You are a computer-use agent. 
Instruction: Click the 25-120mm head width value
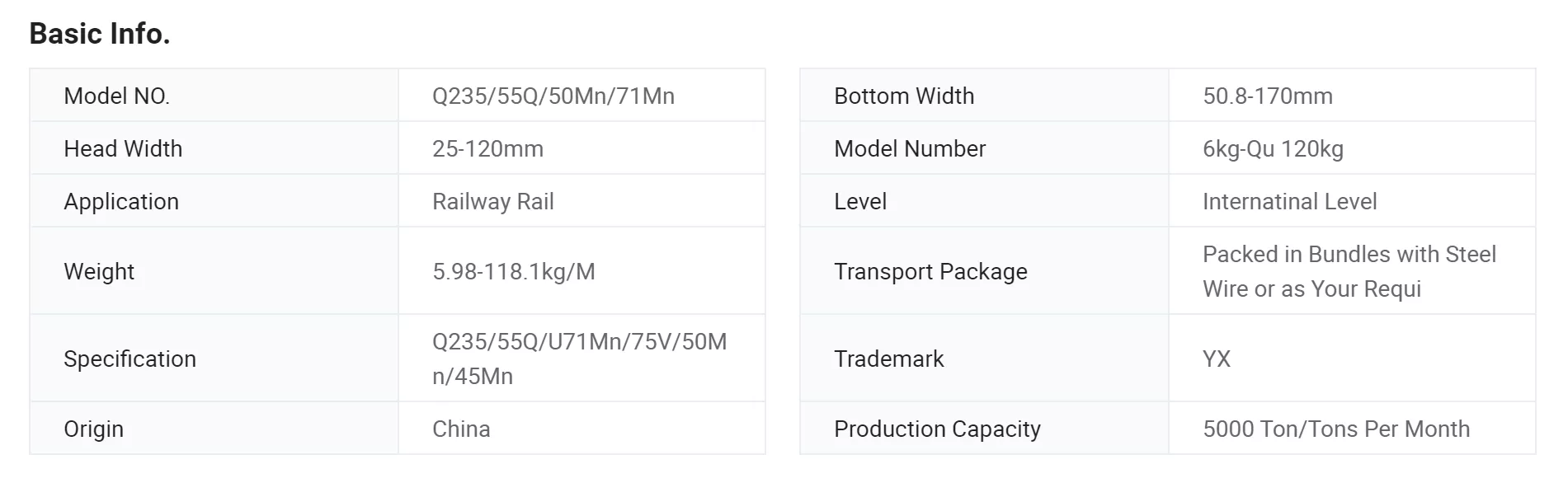[487, 148]
